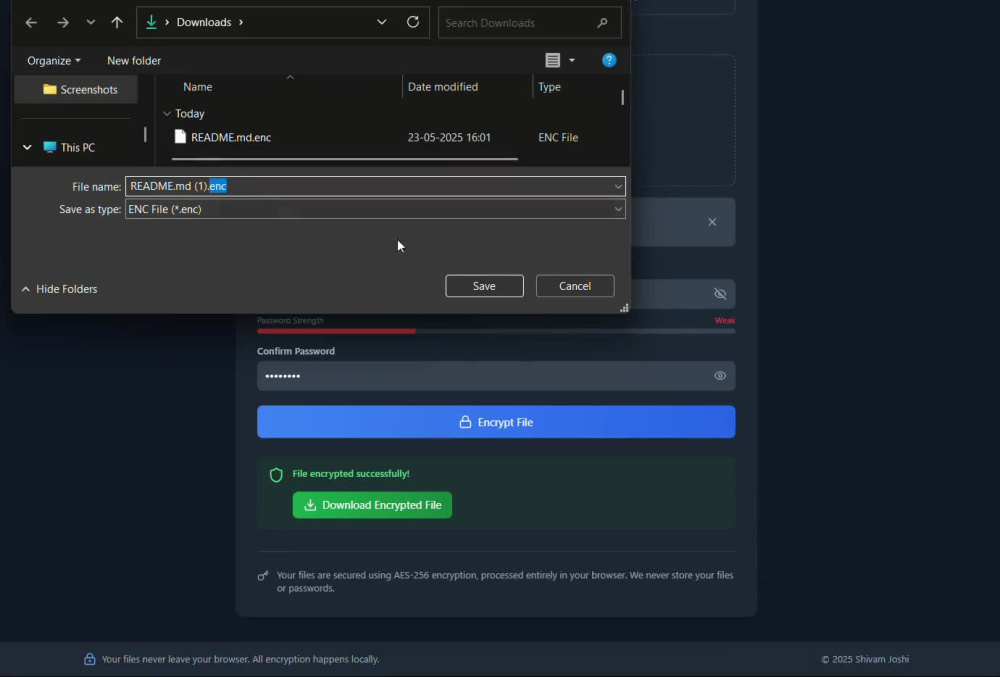Click the Password Strength meter bar
1000x677 pixels.
pyautogui.click(x=496, y=331)
